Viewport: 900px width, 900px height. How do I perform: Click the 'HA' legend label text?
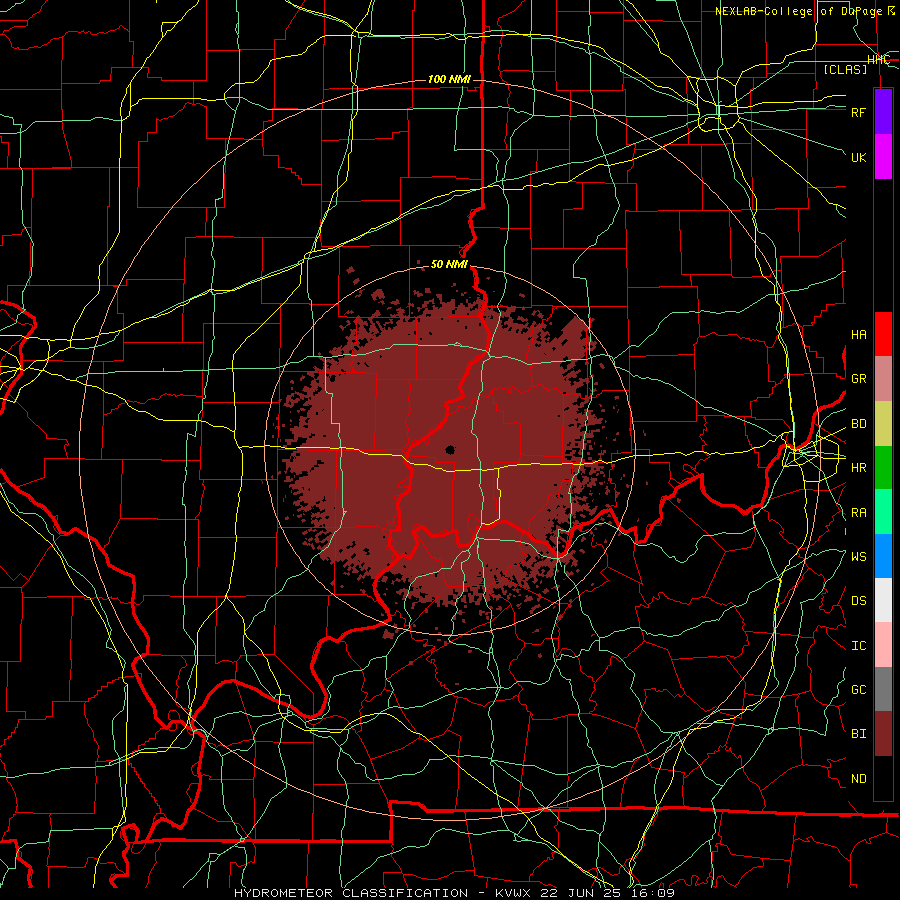tap(859, 335)
